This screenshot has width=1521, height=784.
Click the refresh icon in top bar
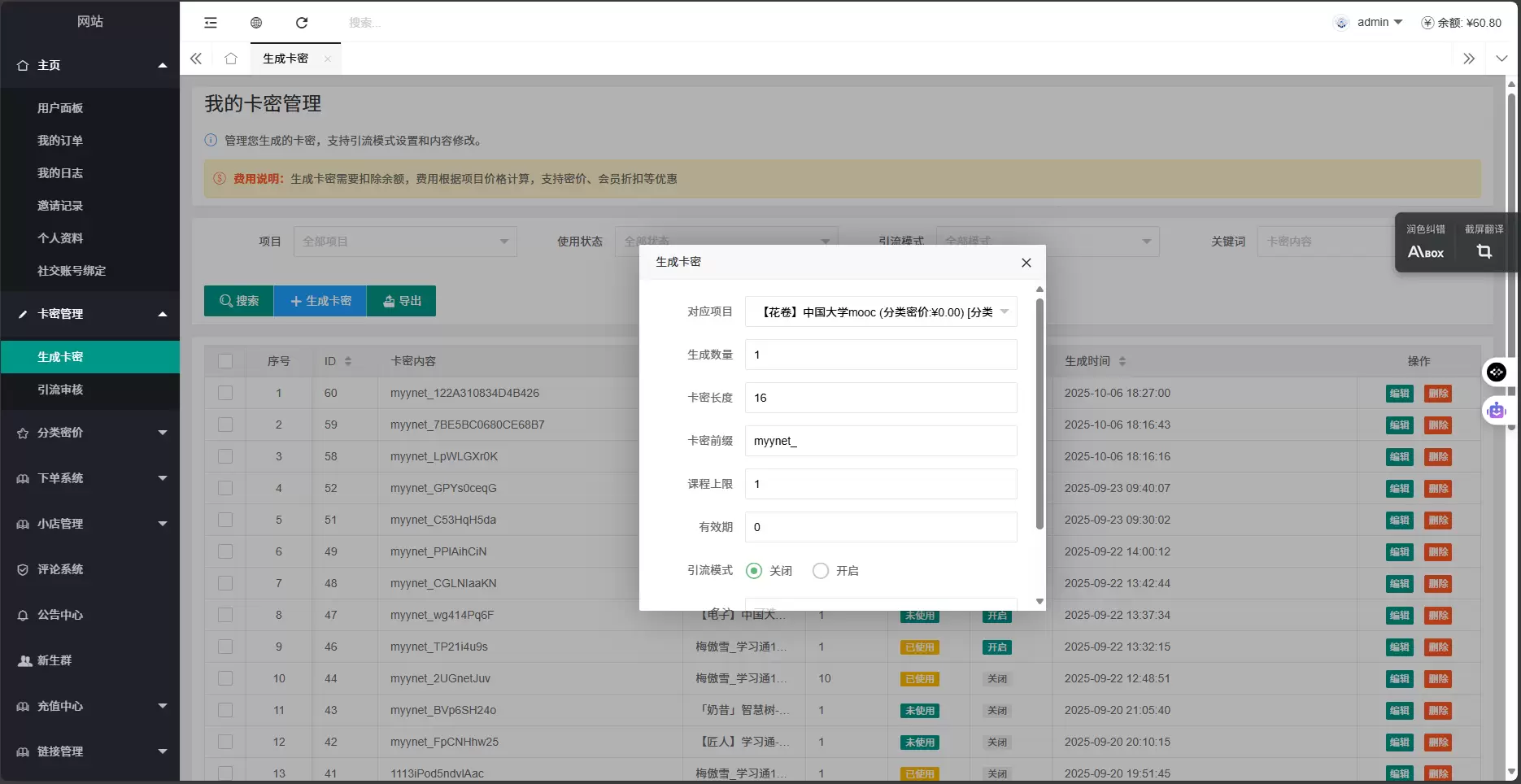coord(302,23)
